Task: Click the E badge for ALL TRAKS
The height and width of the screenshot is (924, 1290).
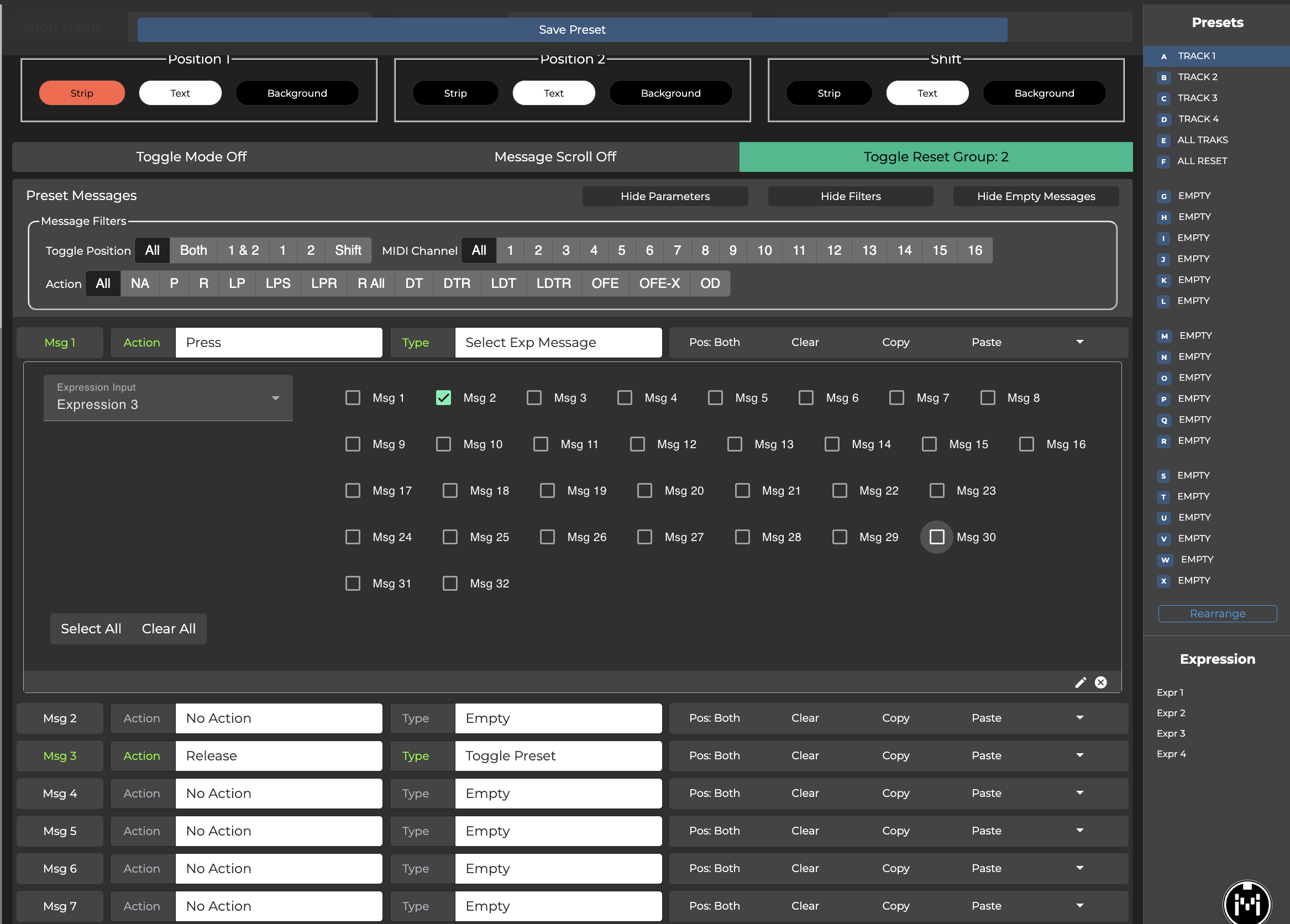Action: 1164,140
